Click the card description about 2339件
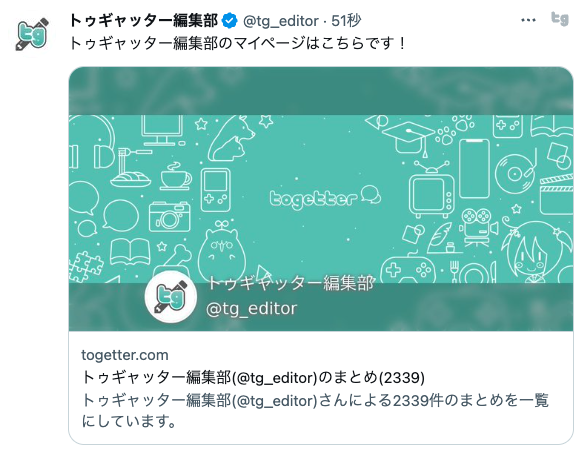Image resolution: width=587 pixels, height=455 pixels. pyautogui.click(x=315, y=411)
